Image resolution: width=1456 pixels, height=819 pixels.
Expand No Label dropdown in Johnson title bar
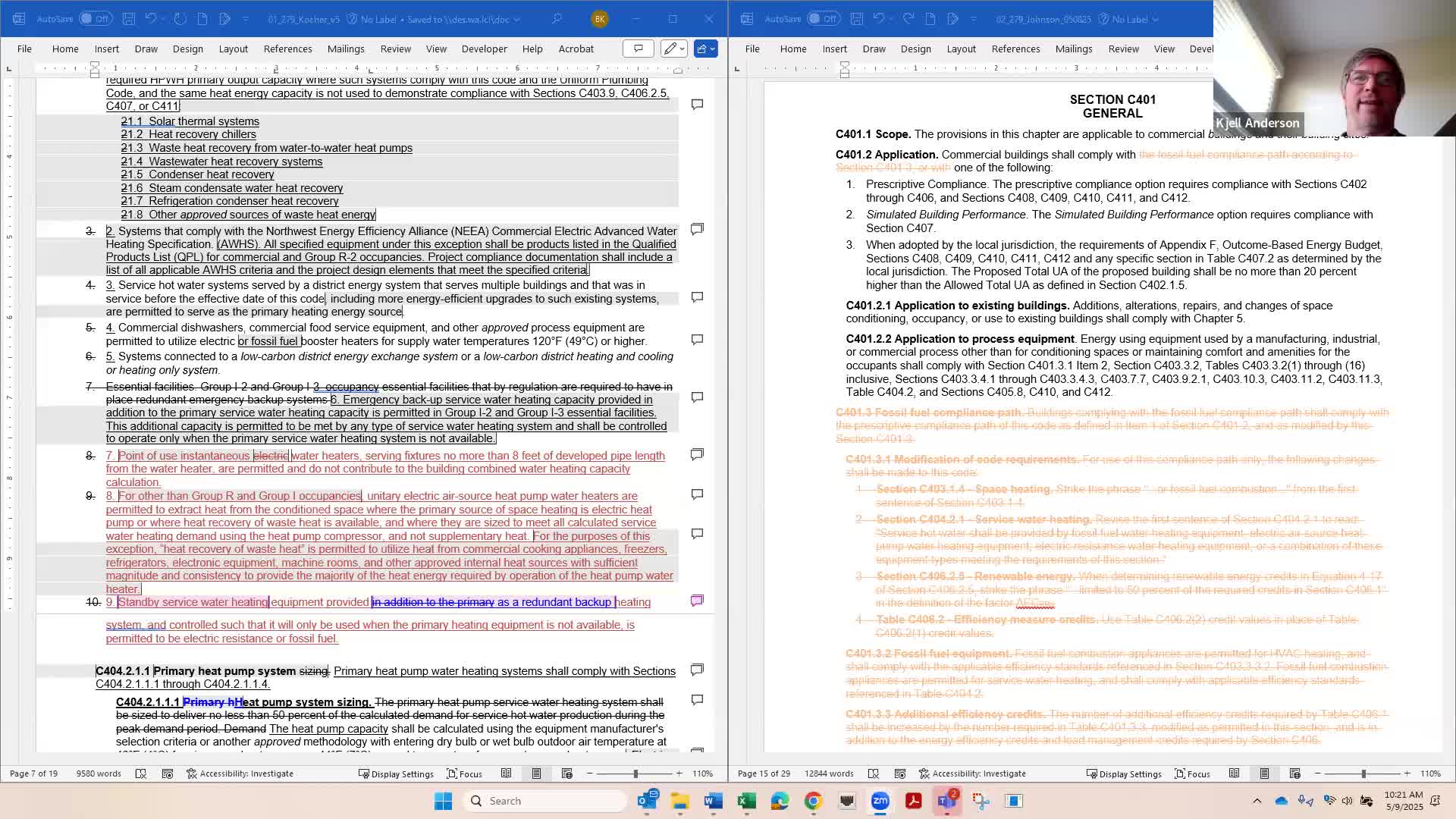point(1155,20)
